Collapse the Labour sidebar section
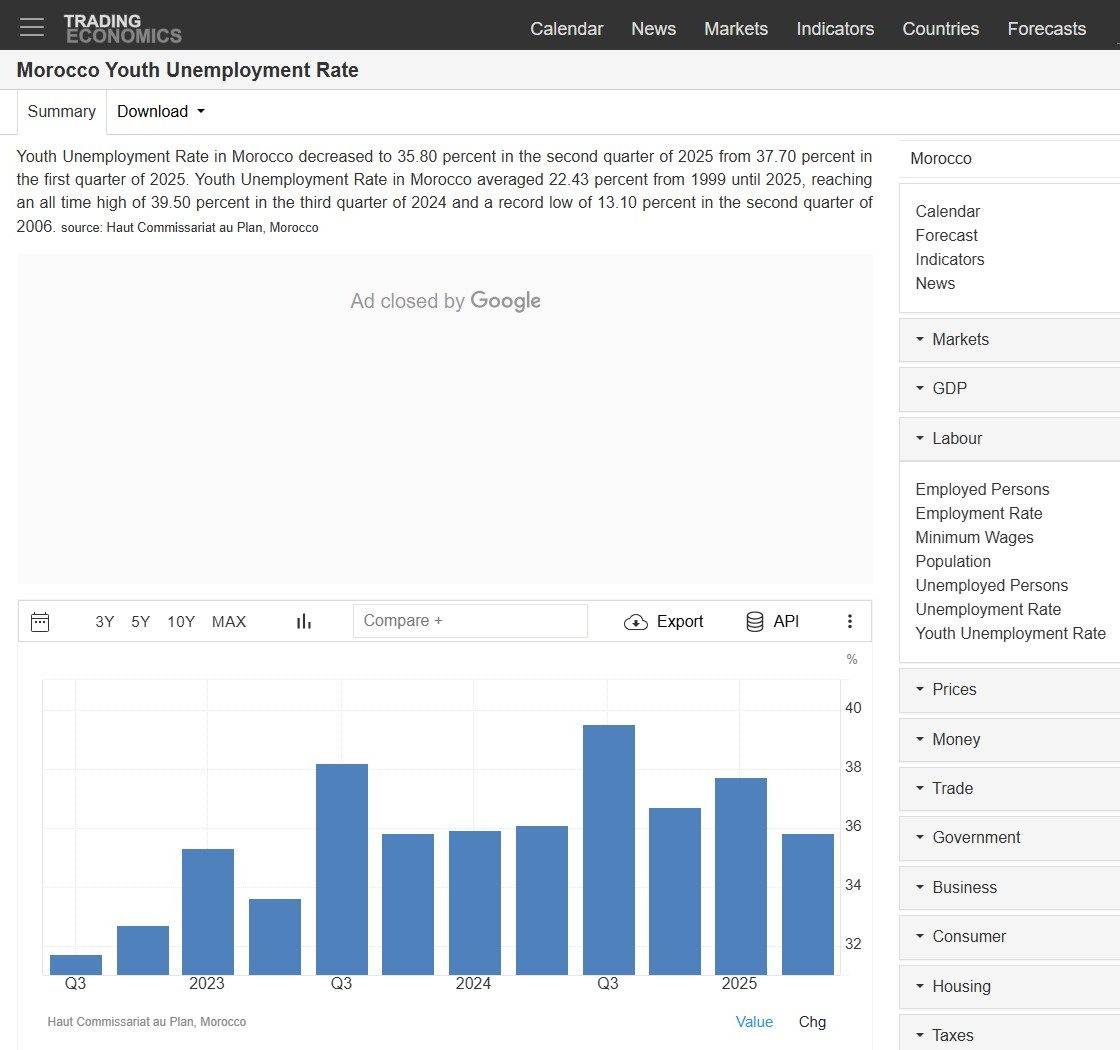 957,439
